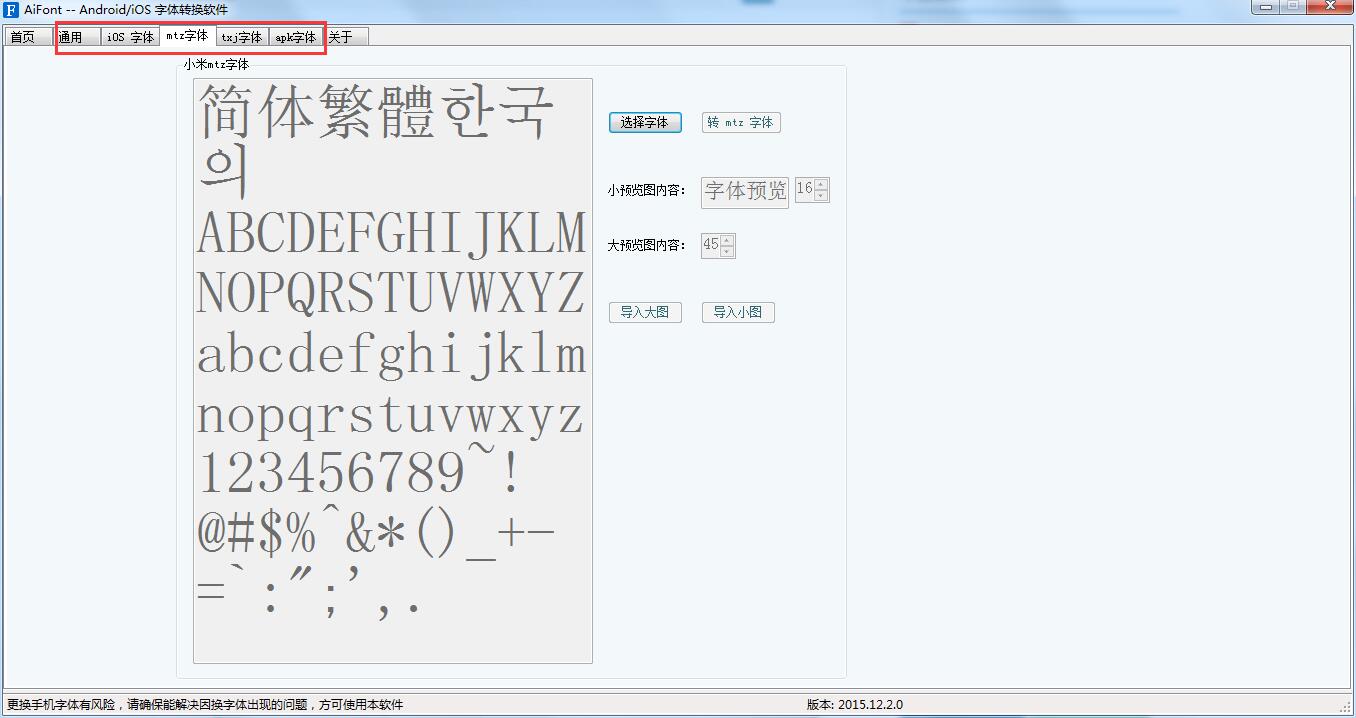Click the 小米mtz字体 font preview image
Image resolution: width=1356 pixels, height=718 pixels.
[x=390, y=370]
